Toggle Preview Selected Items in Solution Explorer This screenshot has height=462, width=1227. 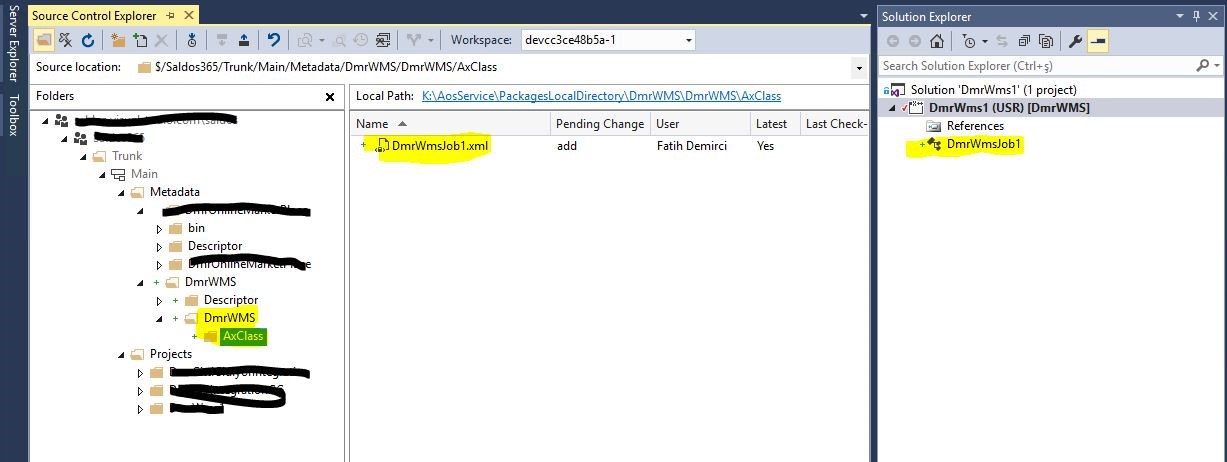pyautogui.click(x=1098, y=41)
